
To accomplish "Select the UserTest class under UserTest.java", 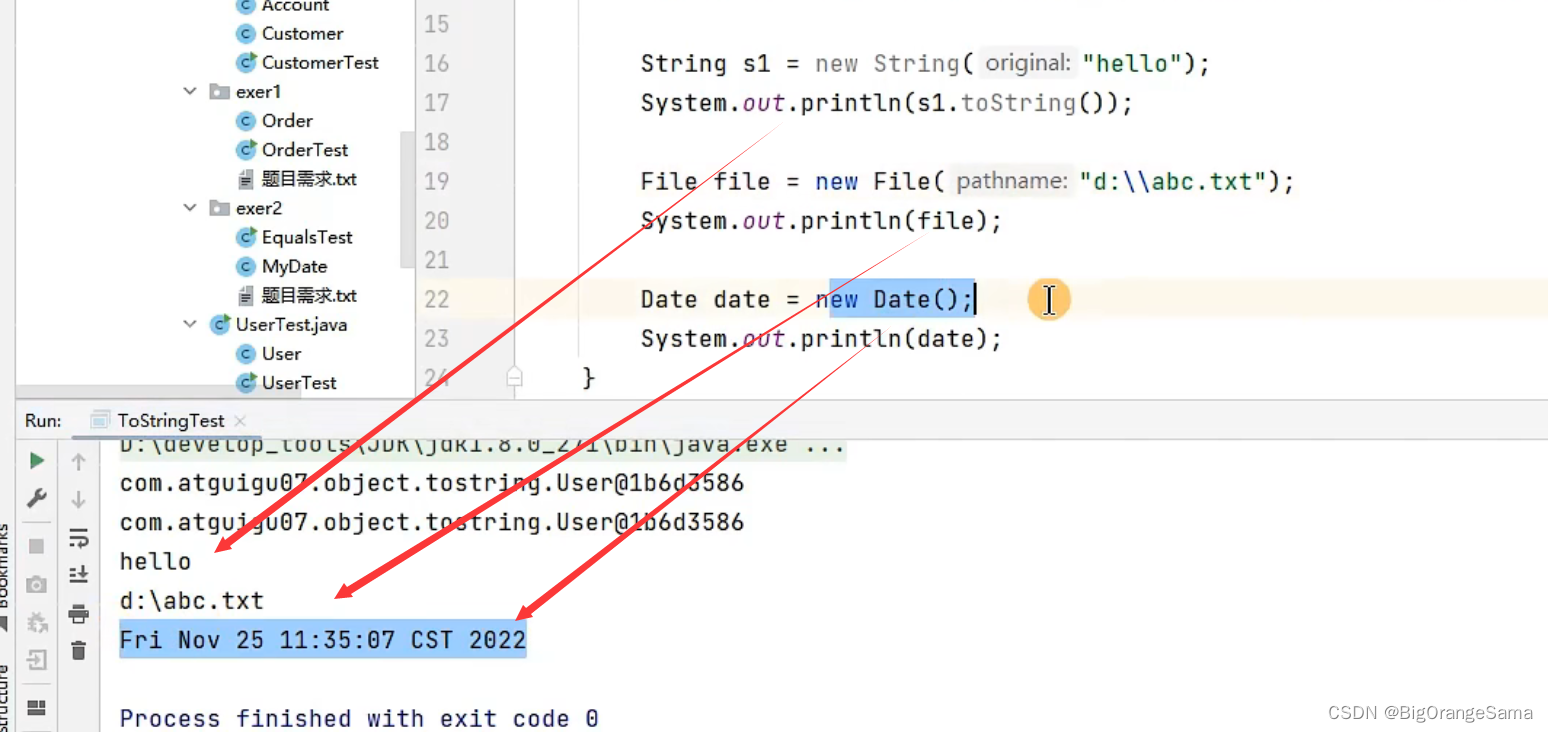I will 298,383.
